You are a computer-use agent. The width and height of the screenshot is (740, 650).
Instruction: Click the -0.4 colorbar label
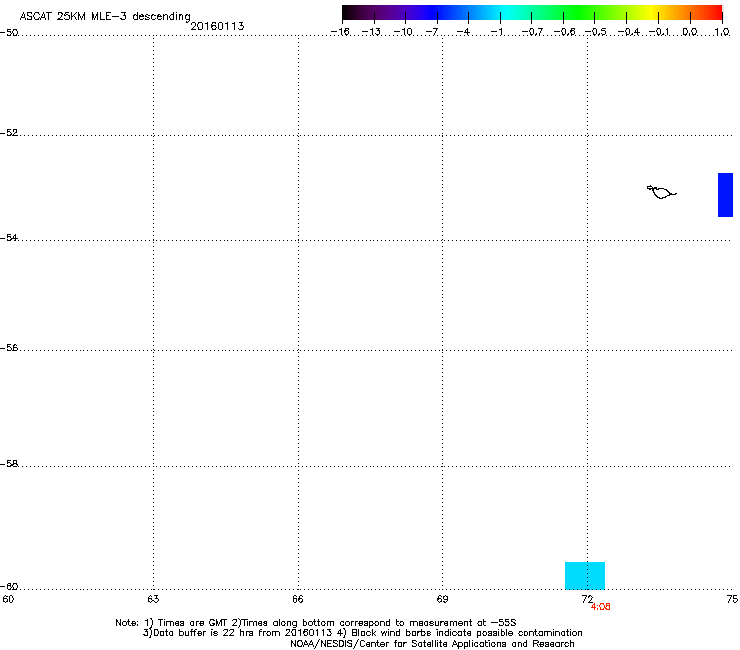point(629,32)
